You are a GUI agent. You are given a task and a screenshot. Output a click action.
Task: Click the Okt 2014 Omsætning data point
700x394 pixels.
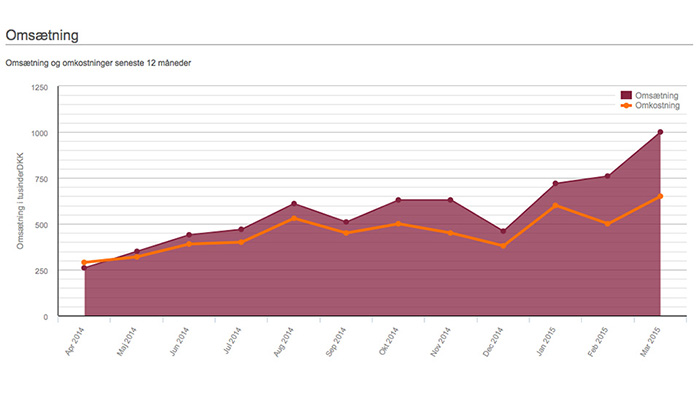(x=398, y=200)
